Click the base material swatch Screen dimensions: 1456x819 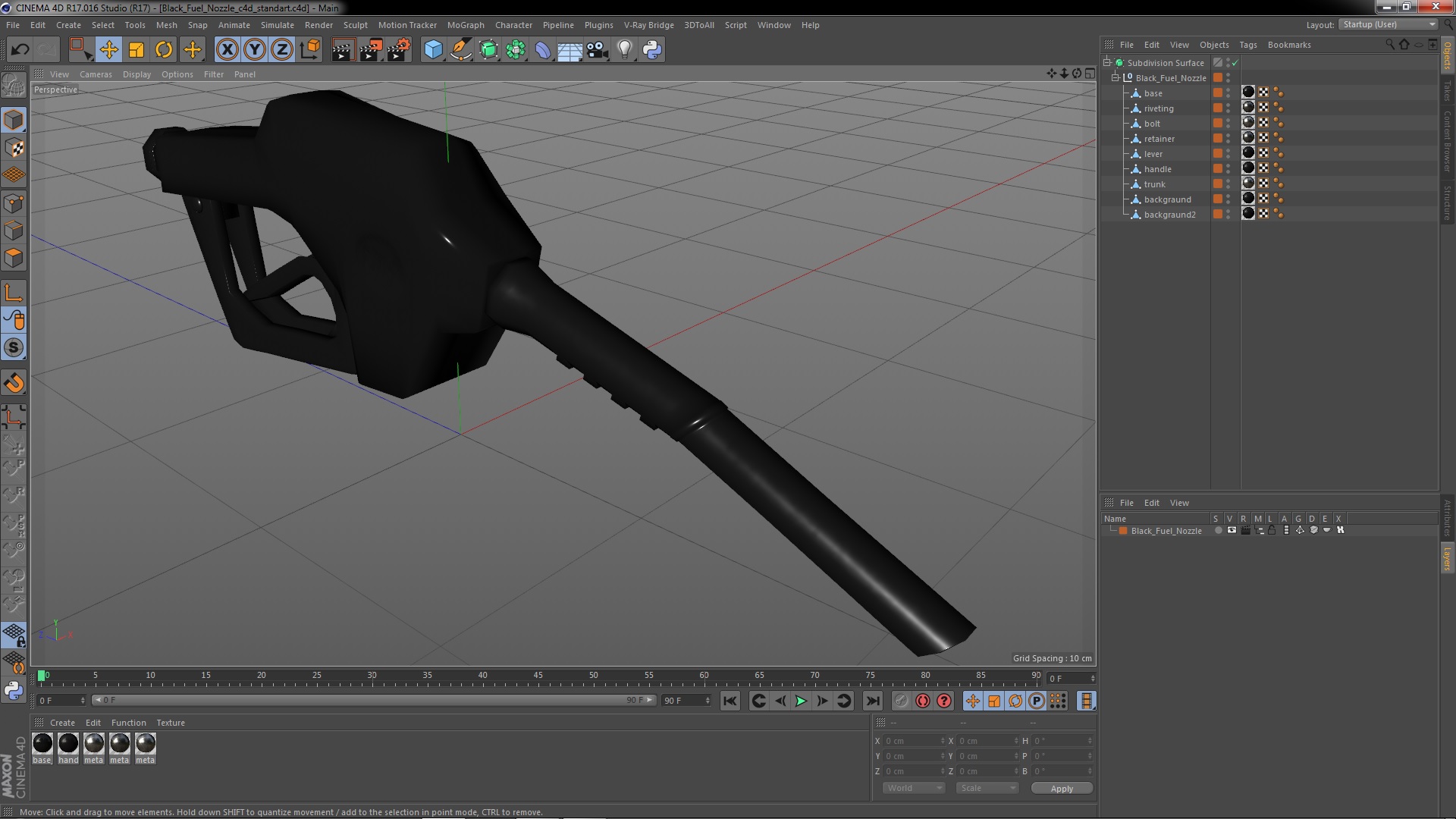pos(42,744)
